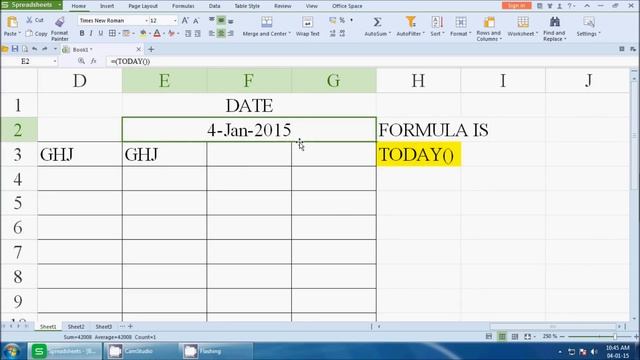Apply the yellow fill color bucket
This screenshot has height=360, width=640.
point(143,33)
